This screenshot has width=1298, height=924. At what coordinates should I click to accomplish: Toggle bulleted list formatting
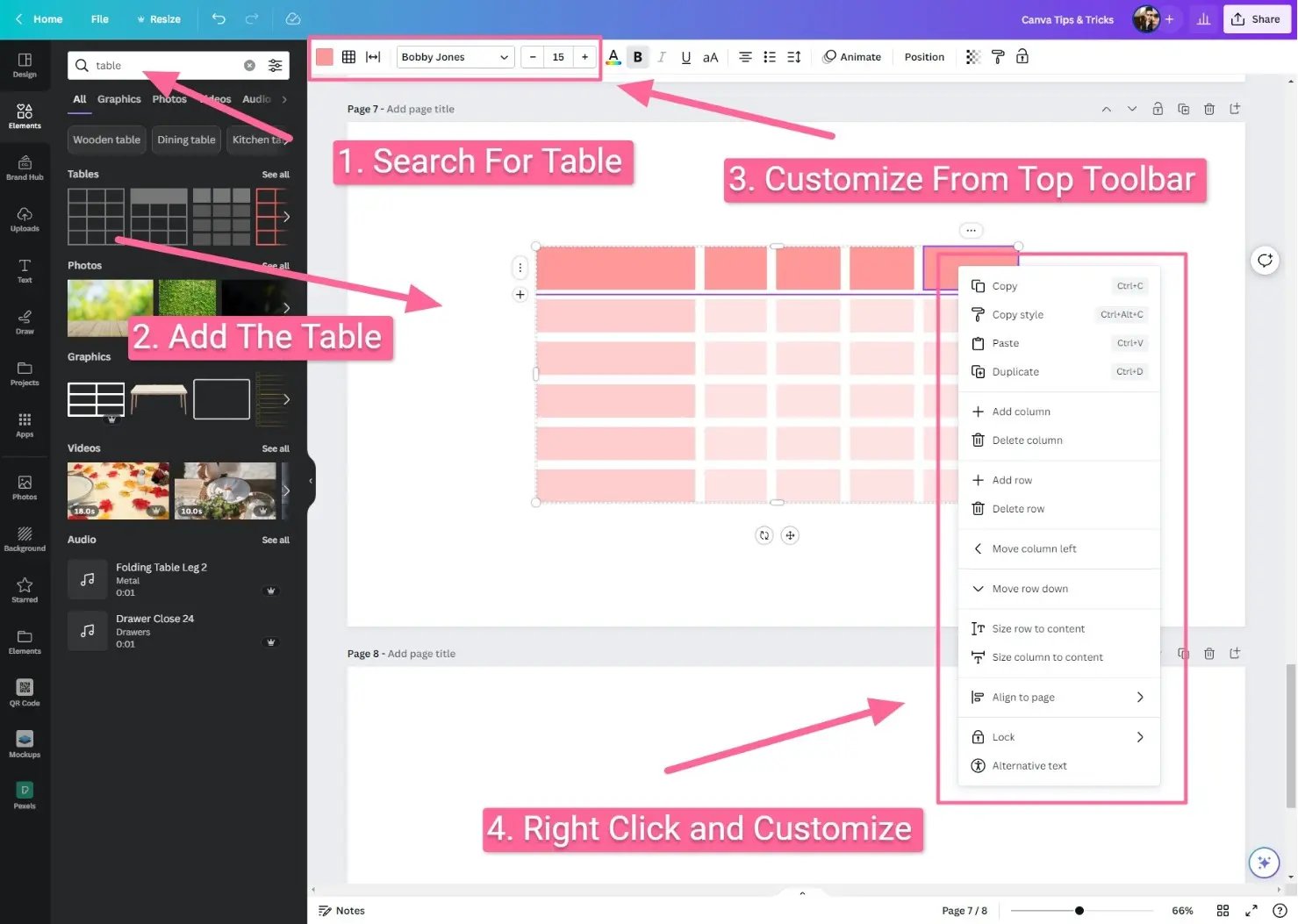[770, 57]
